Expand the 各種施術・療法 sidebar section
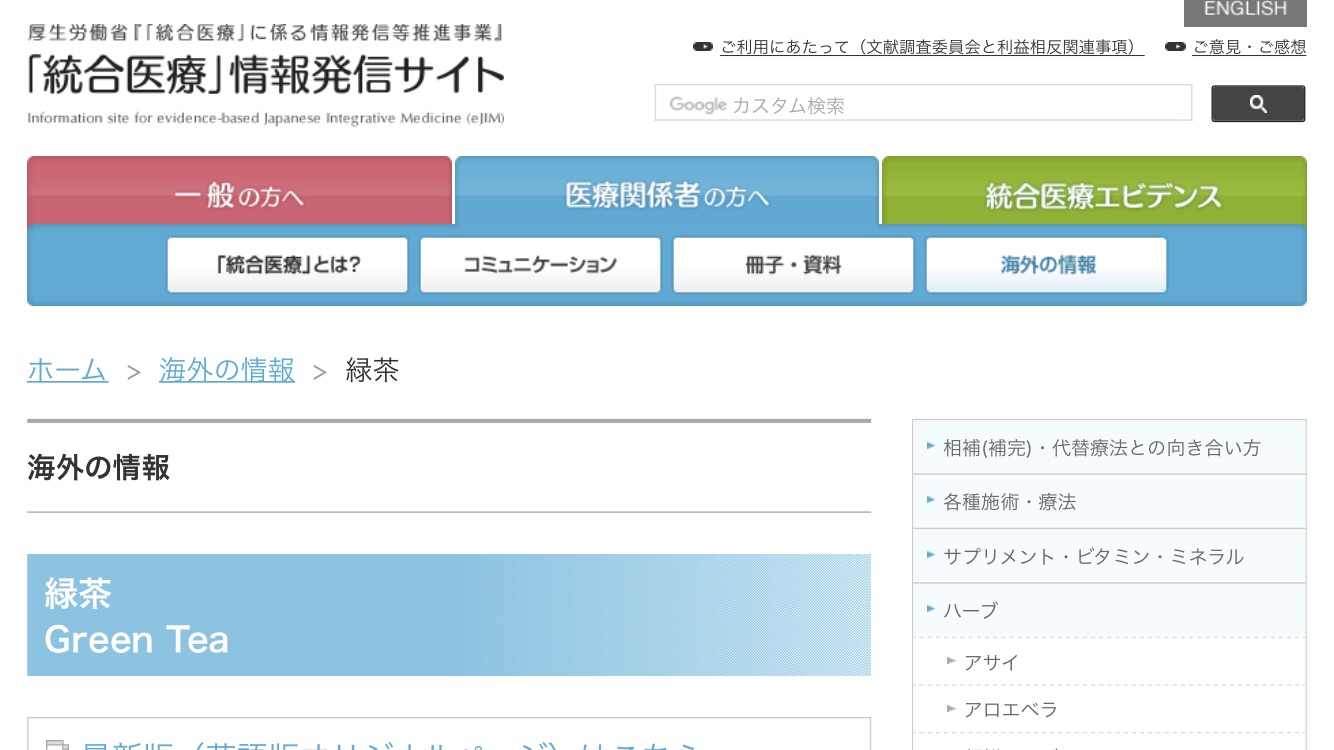The width and height of the screenshot is (1334, 750). pos(1009,502)
